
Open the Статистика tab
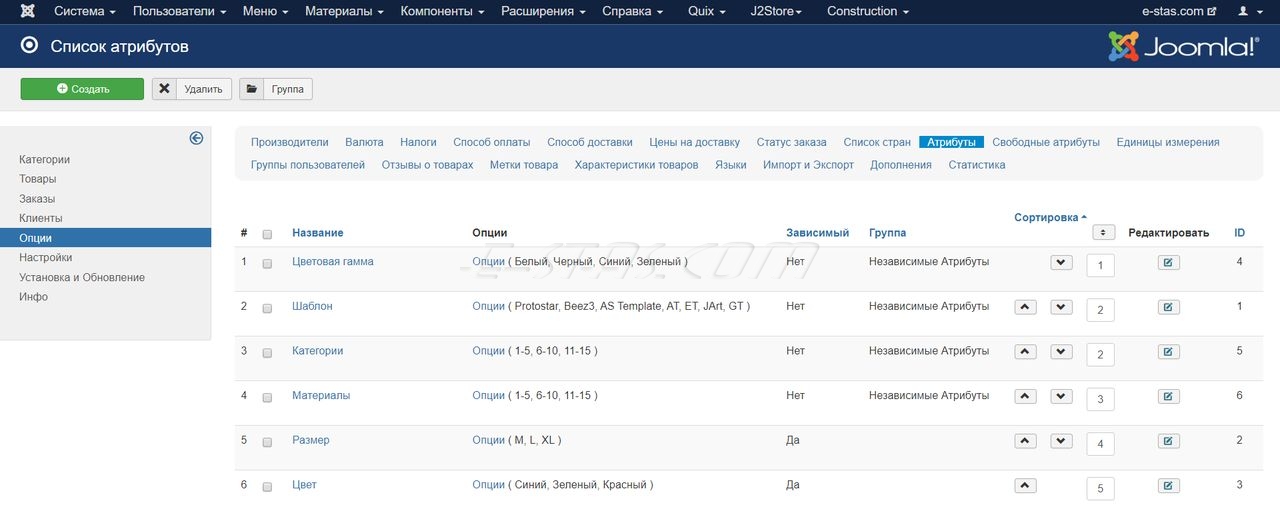[x=977, y=165]
